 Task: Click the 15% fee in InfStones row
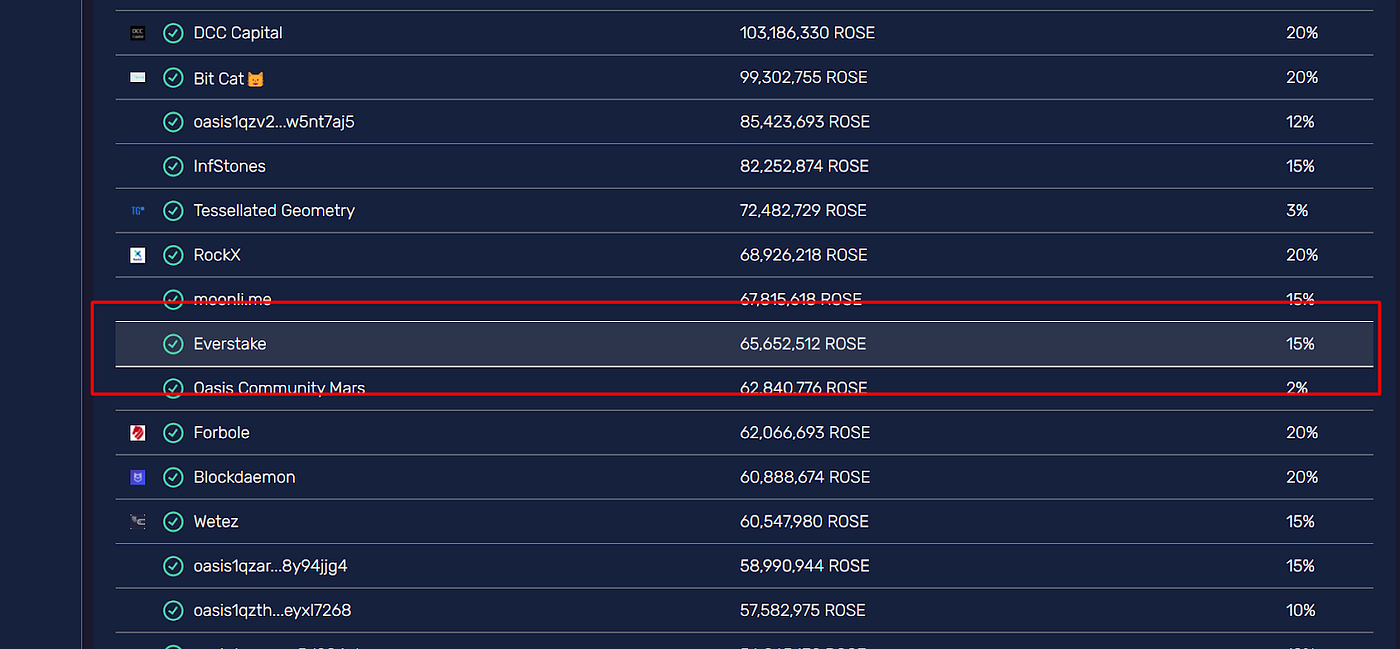click(x=1300, y=166)
